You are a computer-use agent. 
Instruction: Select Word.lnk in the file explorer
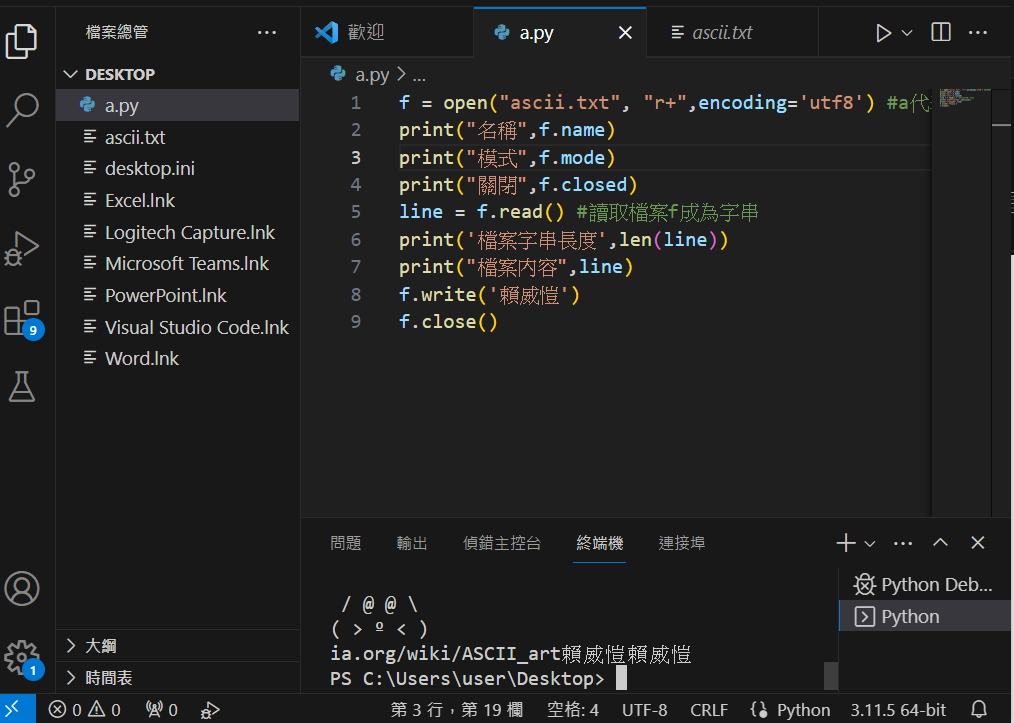[x=178, y=359]
